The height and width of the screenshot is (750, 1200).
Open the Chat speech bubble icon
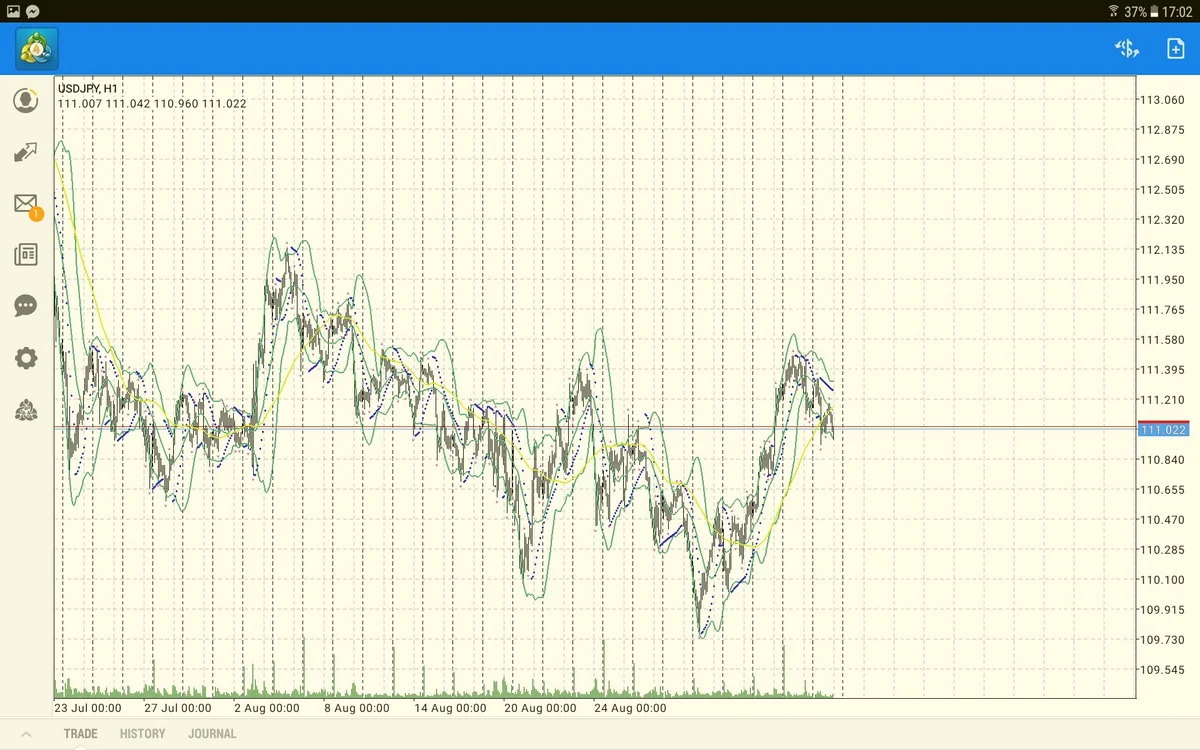click(x=26, y=306)
